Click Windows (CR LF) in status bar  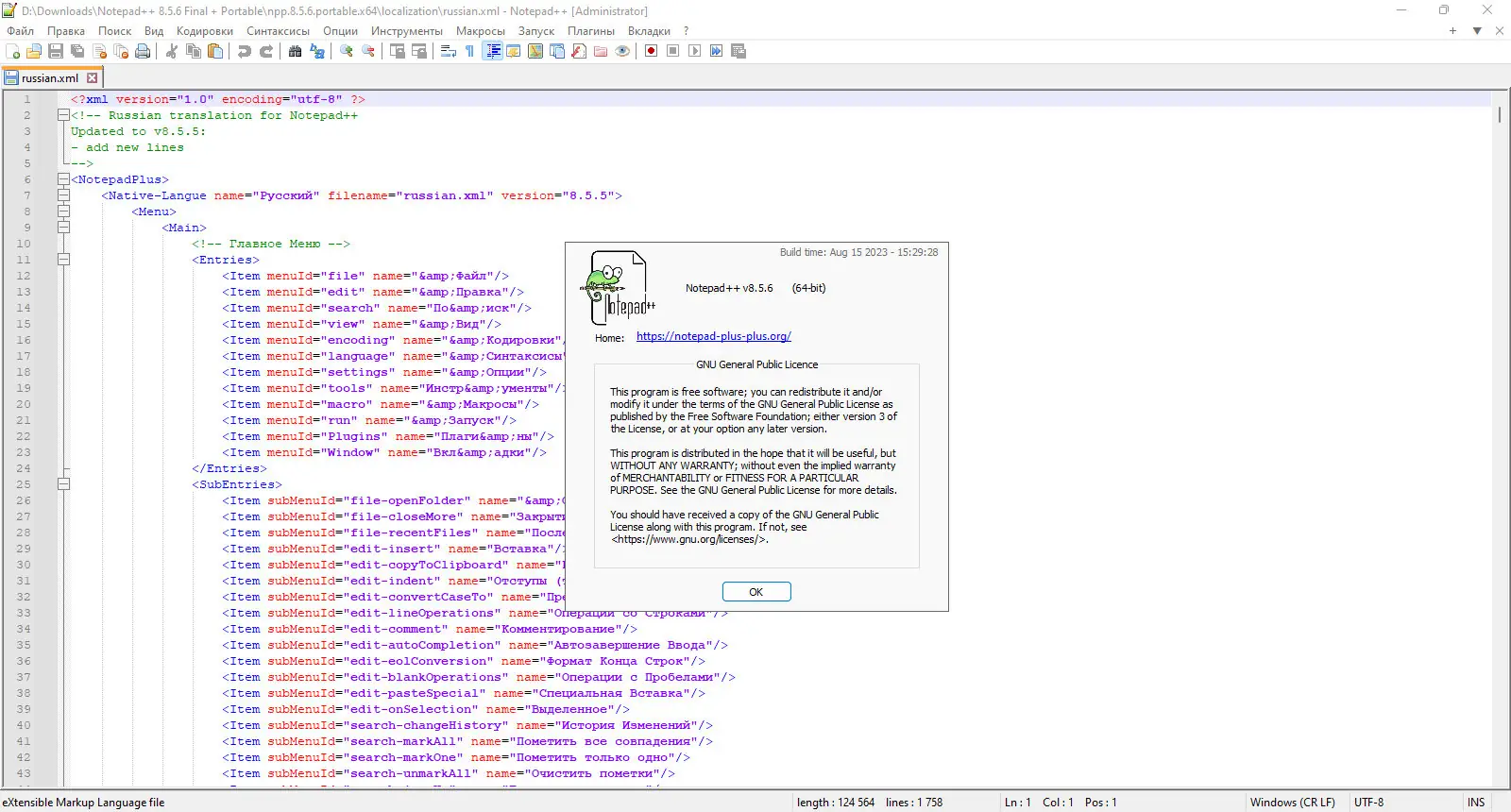point(1293,803)
